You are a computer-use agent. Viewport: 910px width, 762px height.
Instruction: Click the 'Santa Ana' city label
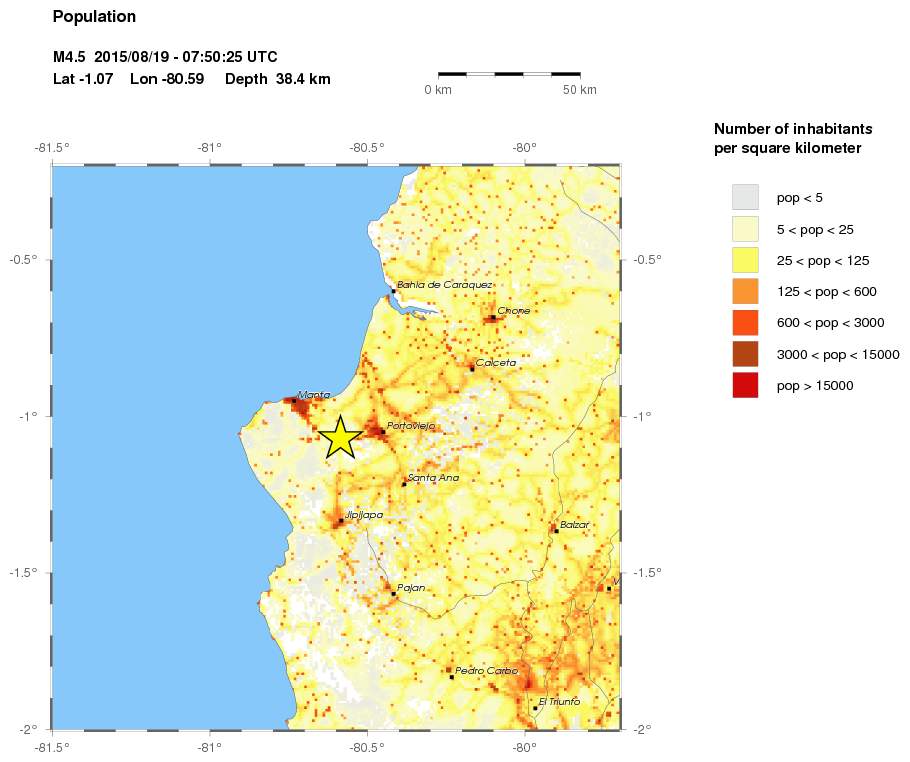[x=433, y=478]
